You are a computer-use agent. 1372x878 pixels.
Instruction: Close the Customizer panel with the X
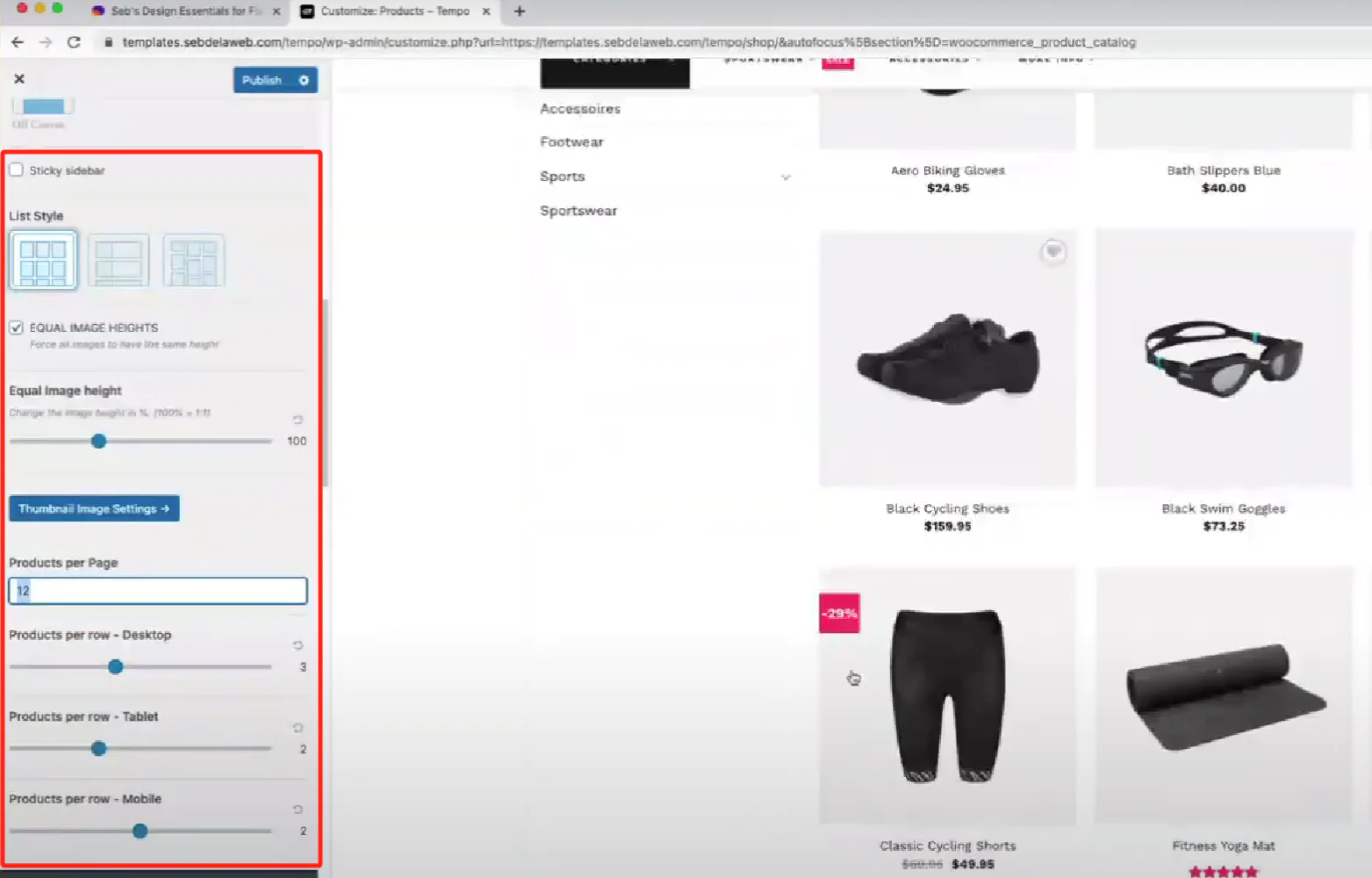point(18,78)
